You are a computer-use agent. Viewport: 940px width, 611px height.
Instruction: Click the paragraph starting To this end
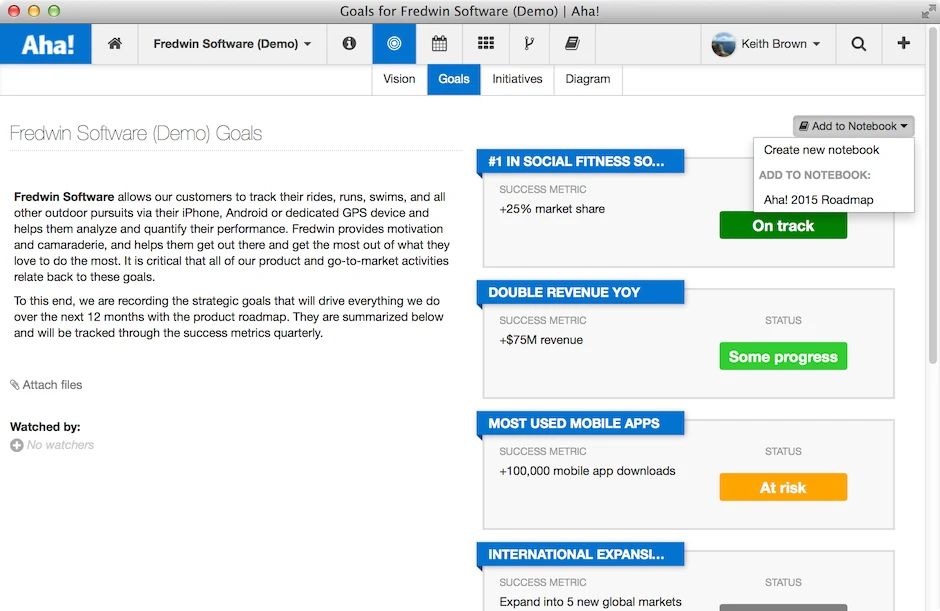click(x=229, y=317)
